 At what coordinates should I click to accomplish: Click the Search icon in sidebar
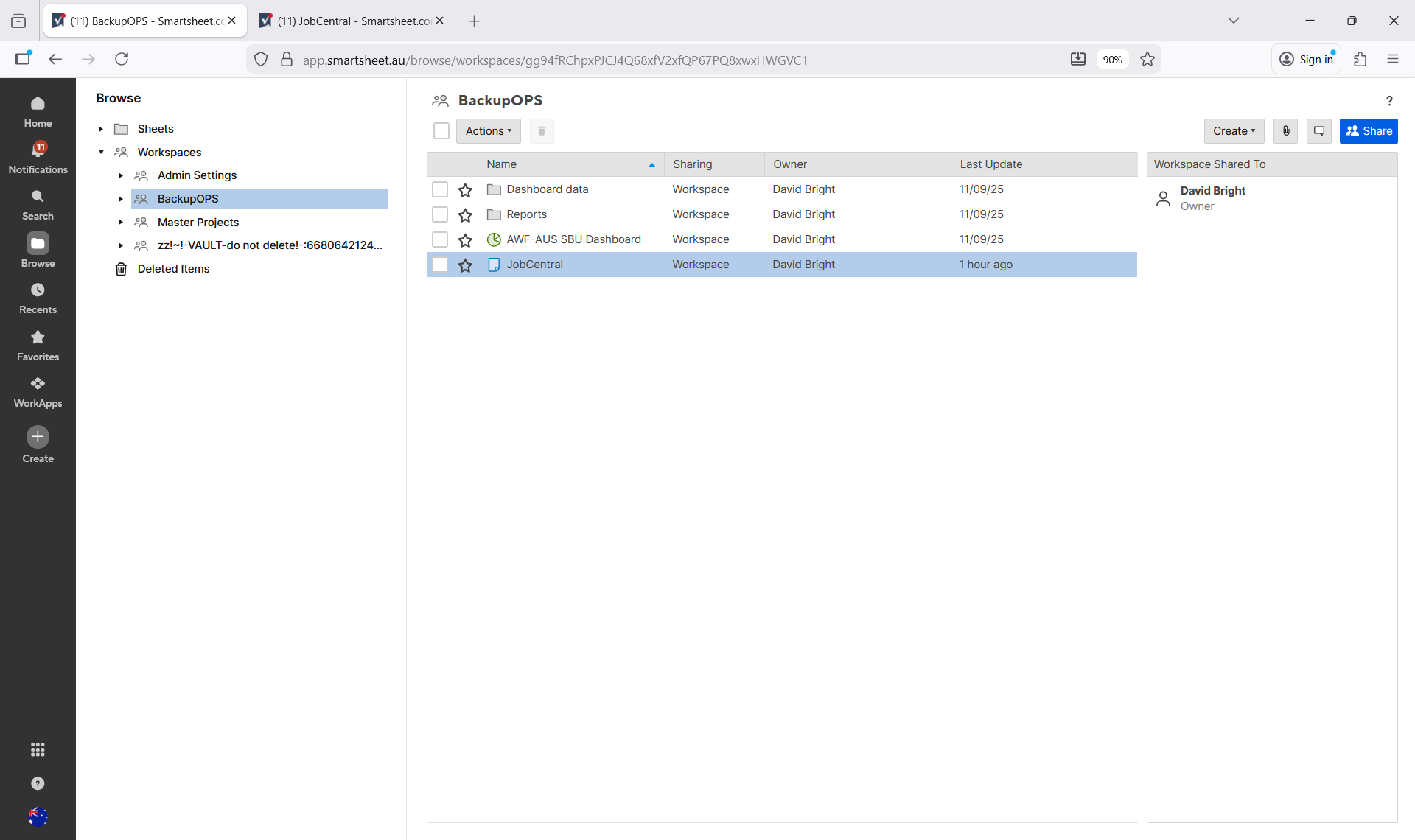click(38, 197)
